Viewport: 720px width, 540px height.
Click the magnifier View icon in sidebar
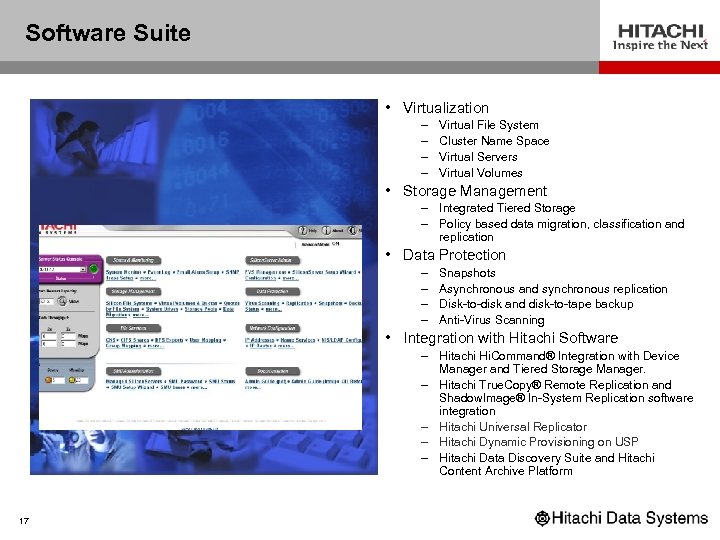[x=62, y=301]
